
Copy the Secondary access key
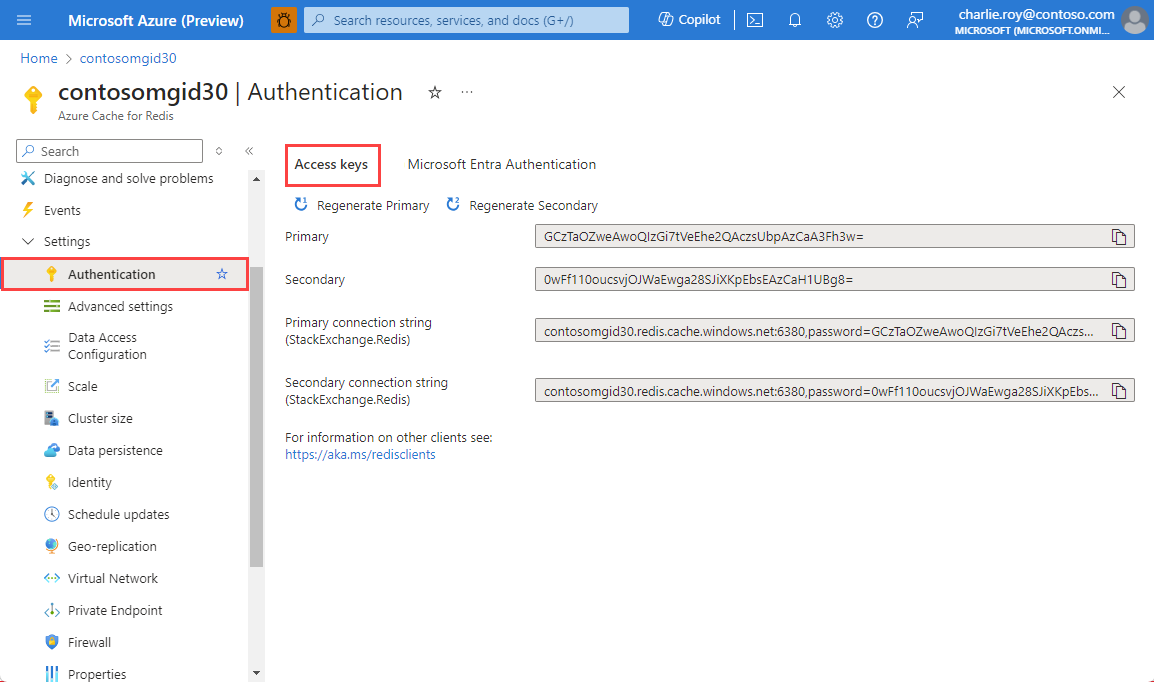click(1119, 279)
